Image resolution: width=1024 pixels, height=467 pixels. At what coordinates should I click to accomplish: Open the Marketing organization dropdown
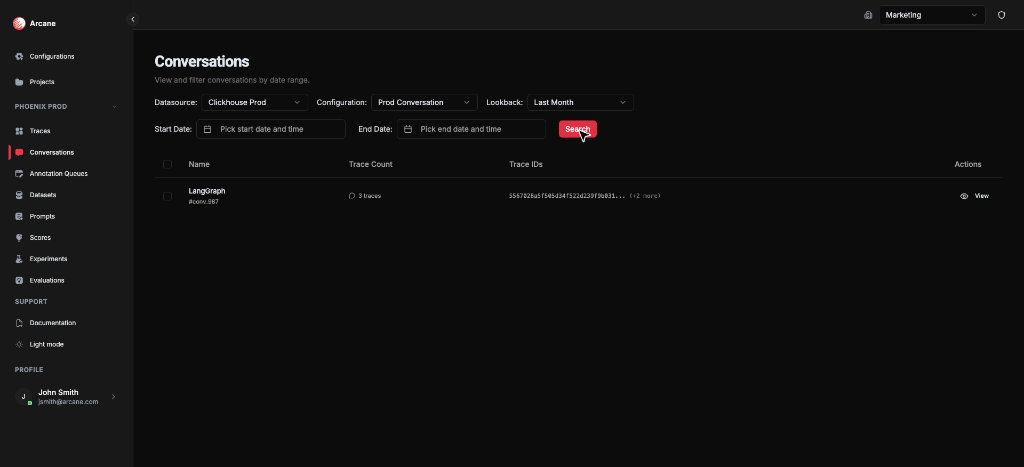932,15
